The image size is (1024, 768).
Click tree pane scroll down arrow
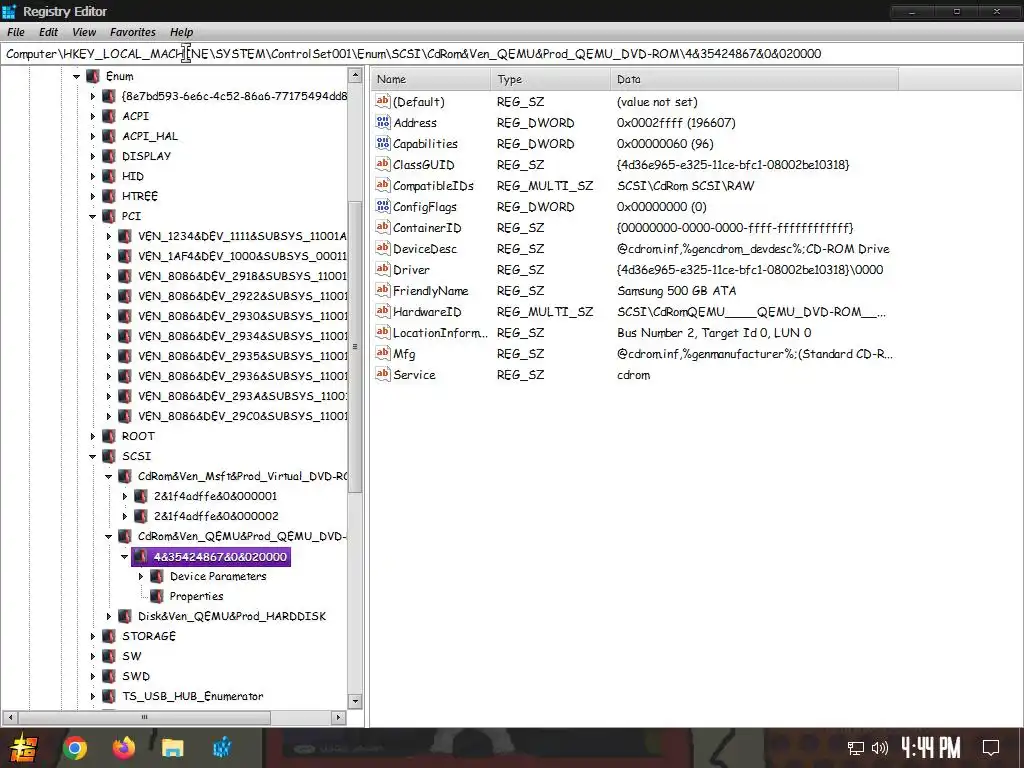(355, 701)
